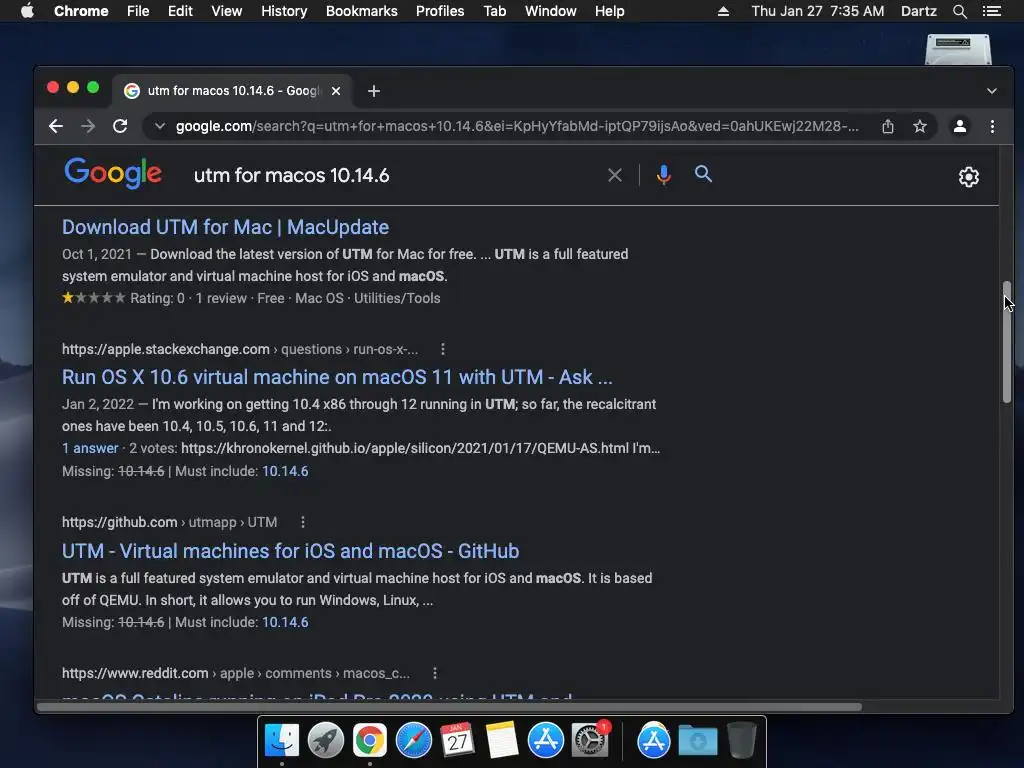Click the https://apple.stackexchange.com URL text
The image size is (1024, 768).
[166, 349]
